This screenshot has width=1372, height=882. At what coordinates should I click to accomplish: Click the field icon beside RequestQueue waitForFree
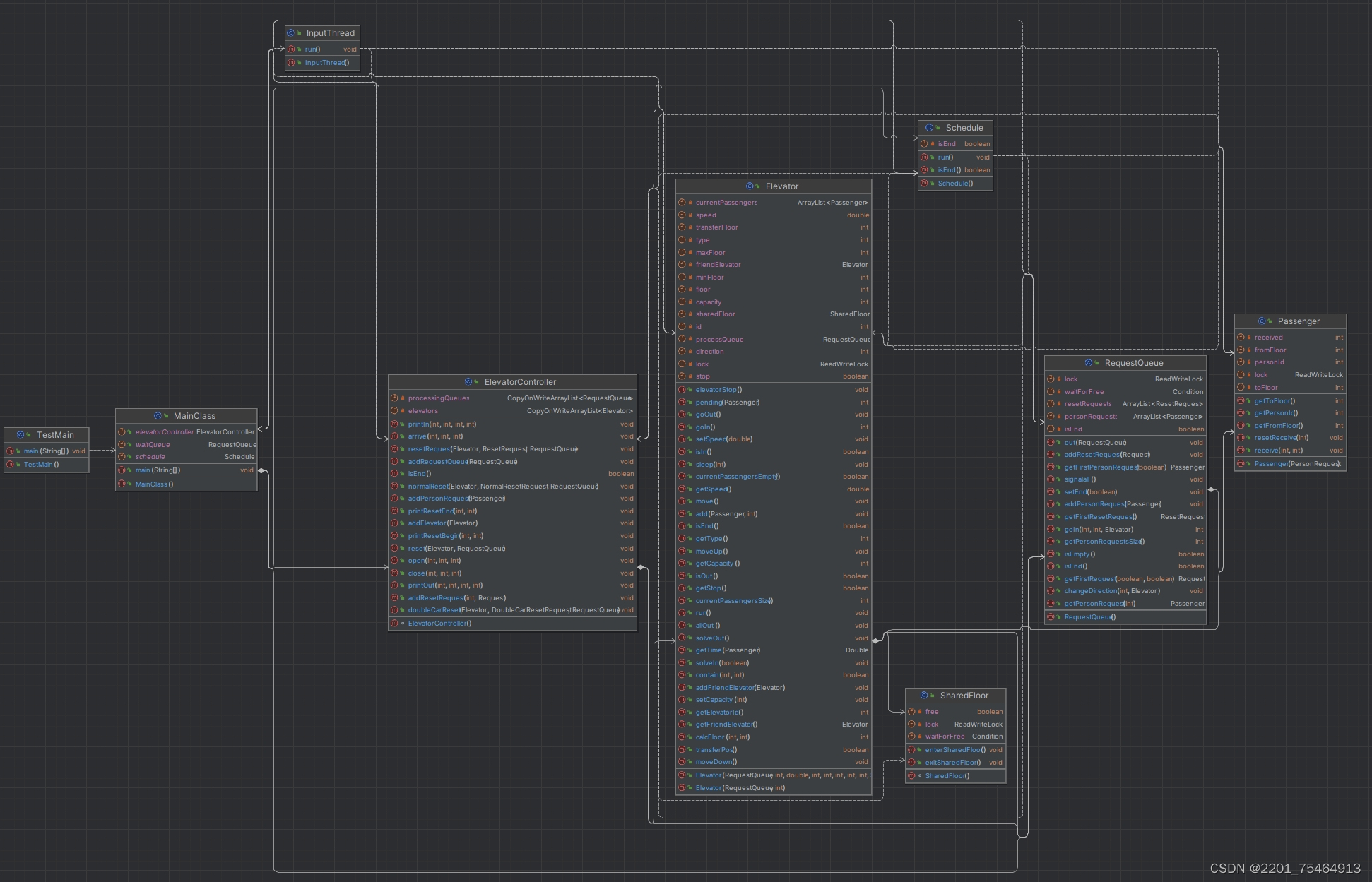click(1051, 392)
